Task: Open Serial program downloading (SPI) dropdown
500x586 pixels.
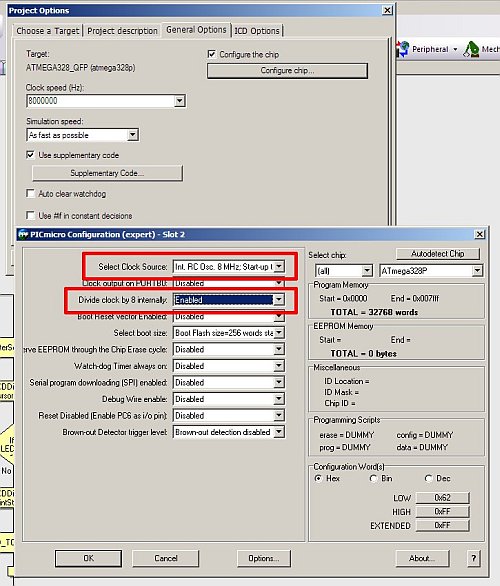Action: (279, 382)
